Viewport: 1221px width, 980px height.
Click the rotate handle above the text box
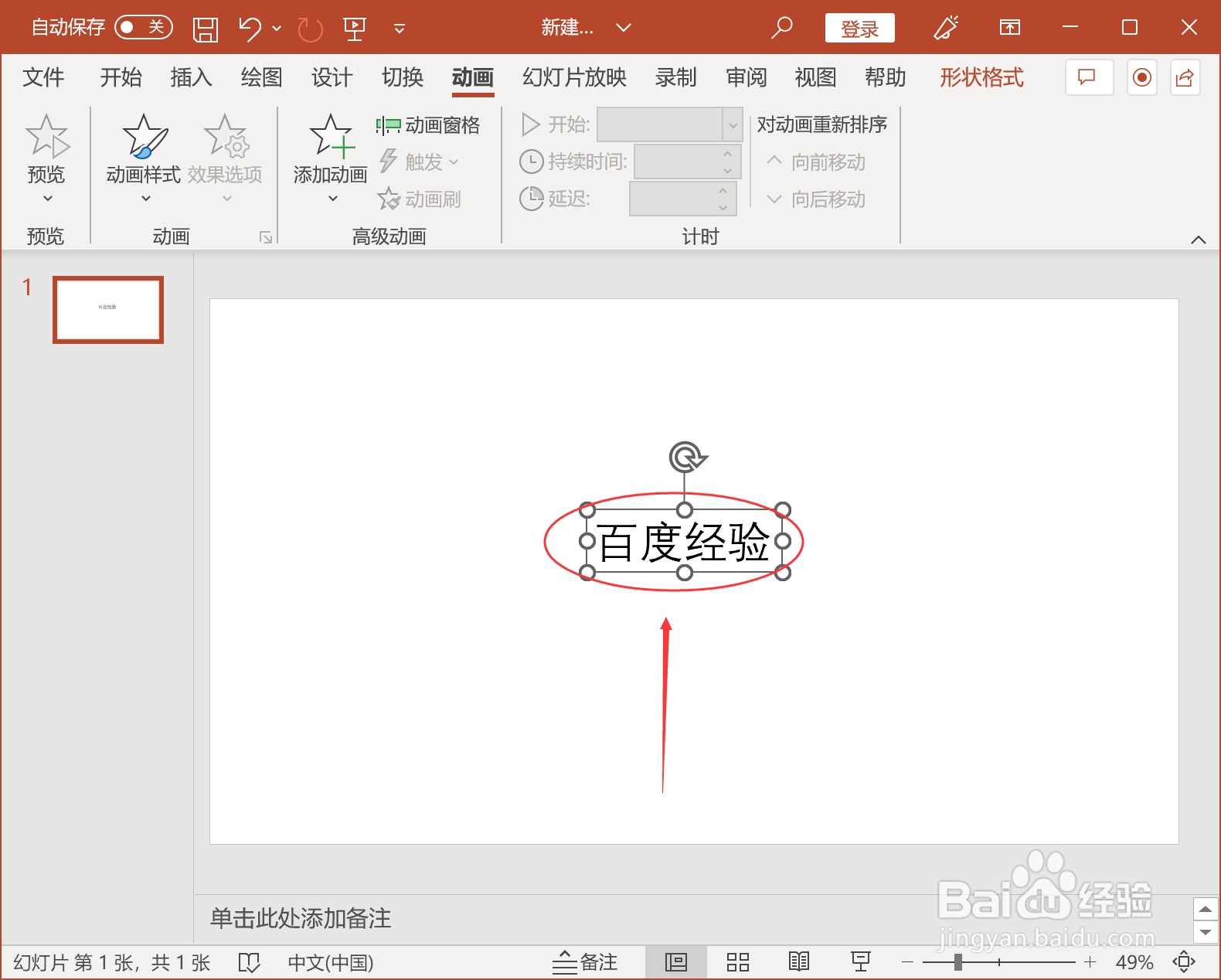[x=686, y=457]
